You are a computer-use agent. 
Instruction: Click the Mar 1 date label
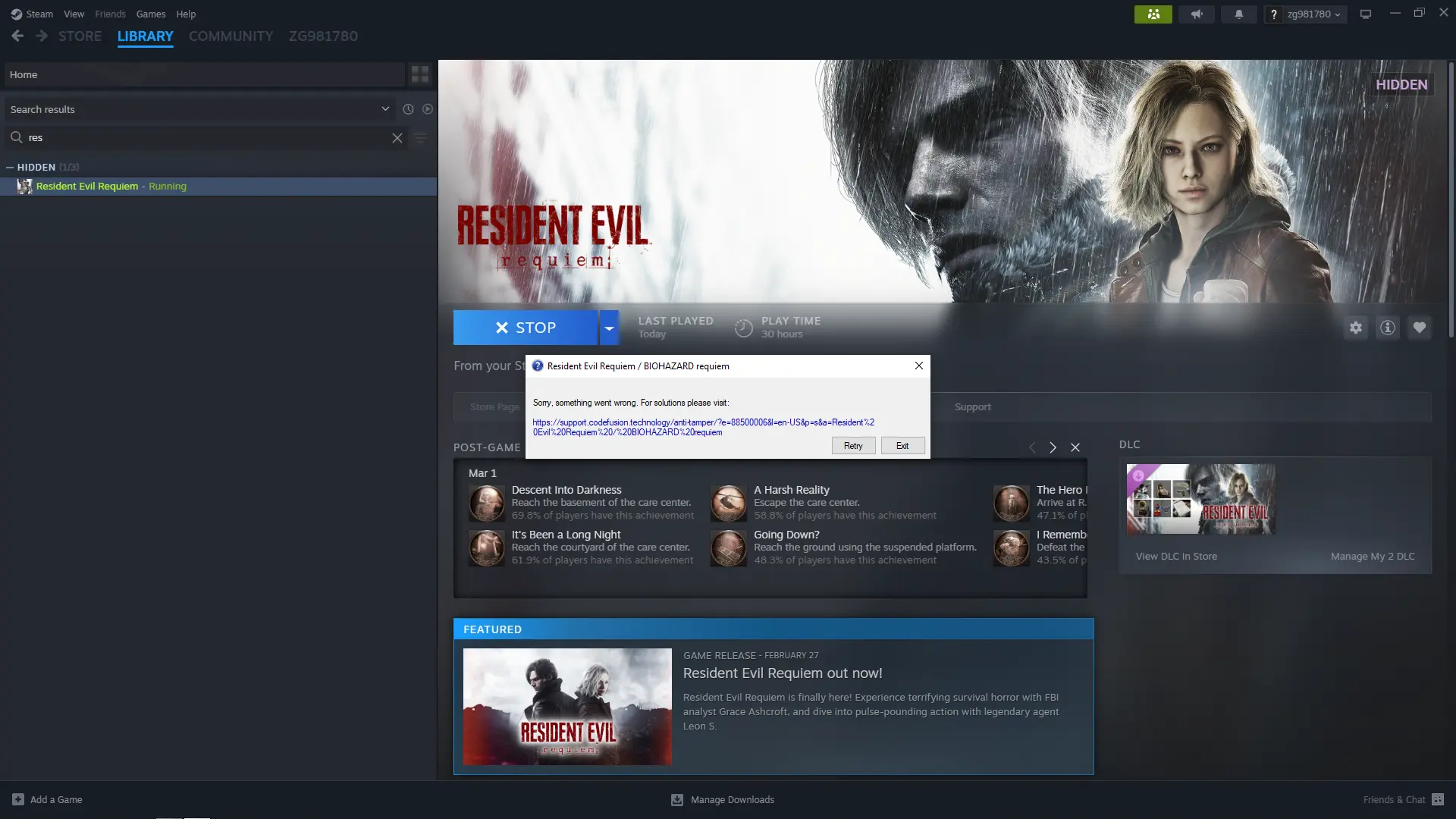pyautogui.click(x=482, y=473)
